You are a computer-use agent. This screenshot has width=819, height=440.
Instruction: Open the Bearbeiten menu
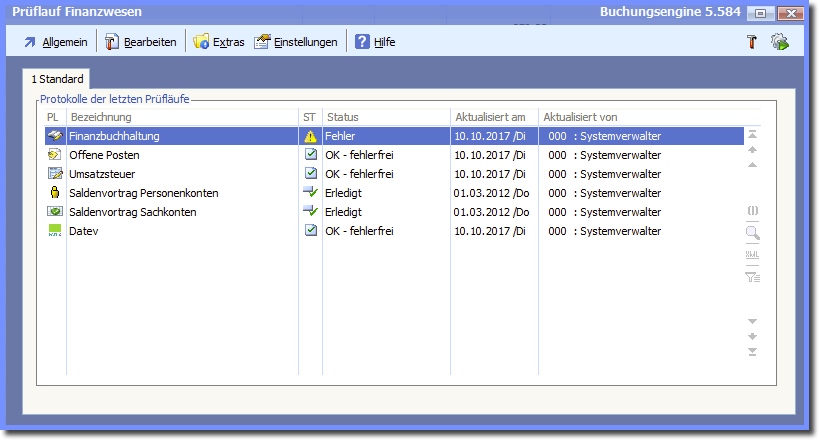coord(140,42)
